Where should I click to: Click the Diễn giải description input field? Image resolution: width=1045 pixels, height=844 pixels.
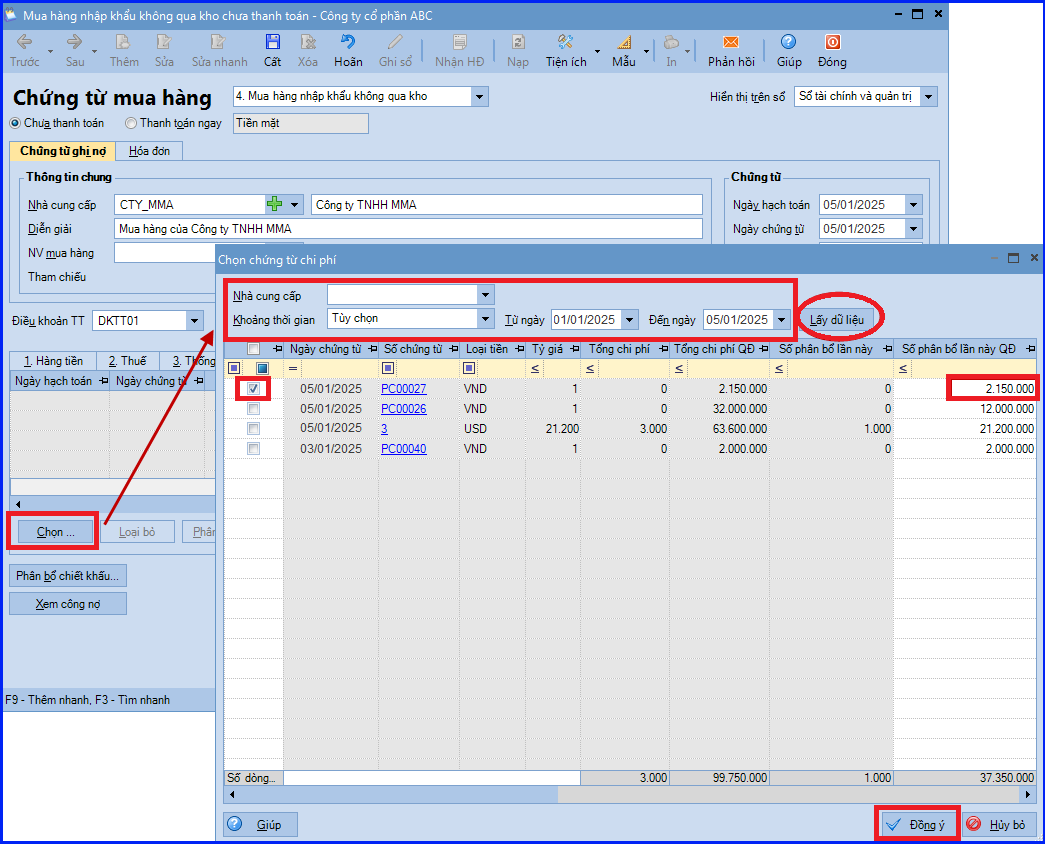click(408, 229)
